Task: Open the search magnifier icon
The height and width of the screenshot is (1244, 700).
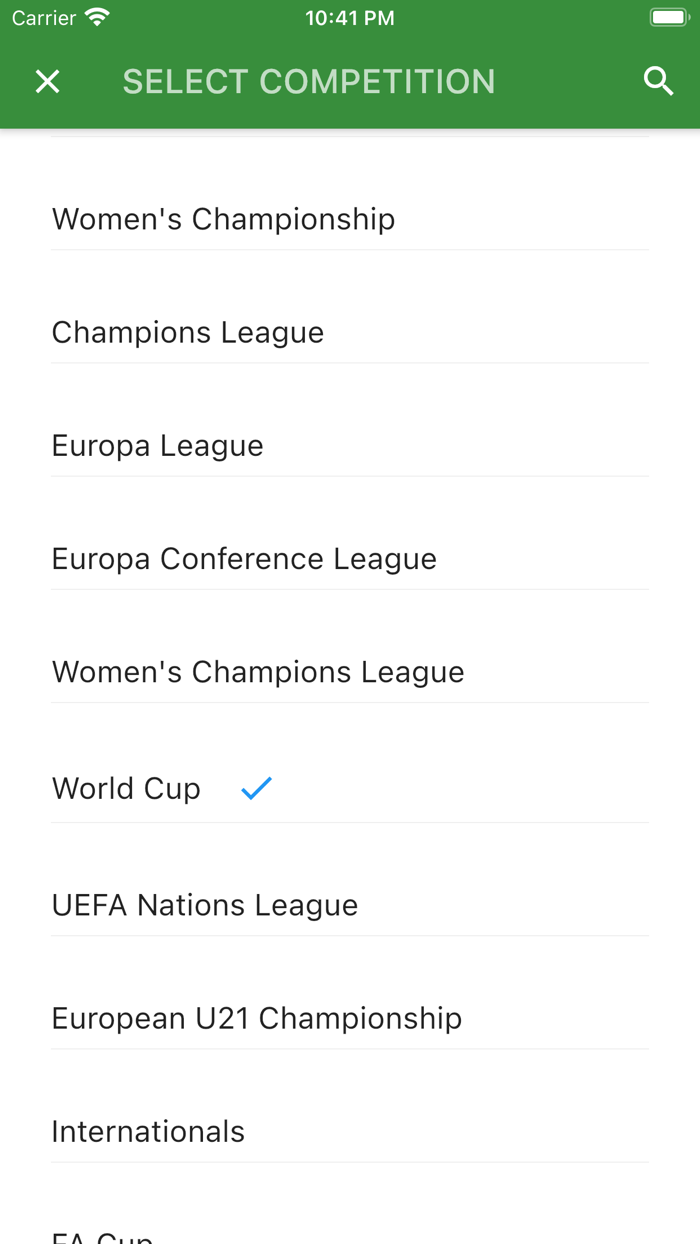Action: coord(658,82)
